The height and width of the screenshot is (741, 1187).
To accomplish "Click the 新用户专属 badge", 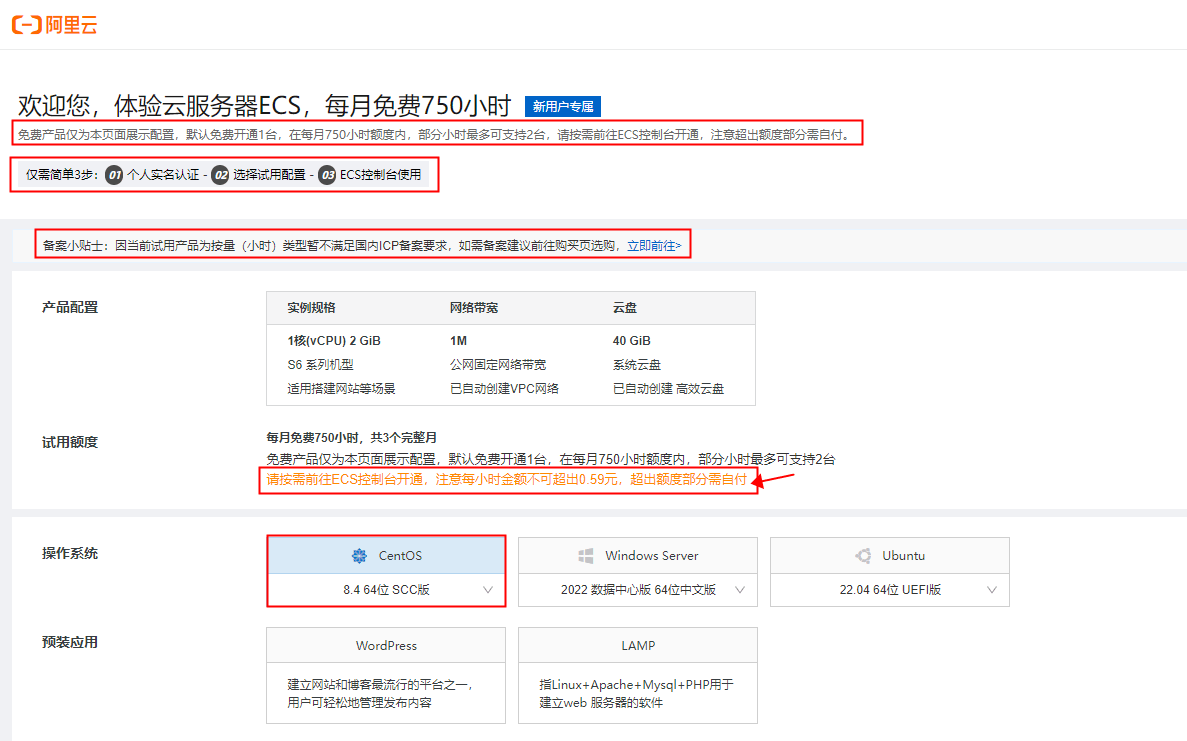I will [562, 107].
